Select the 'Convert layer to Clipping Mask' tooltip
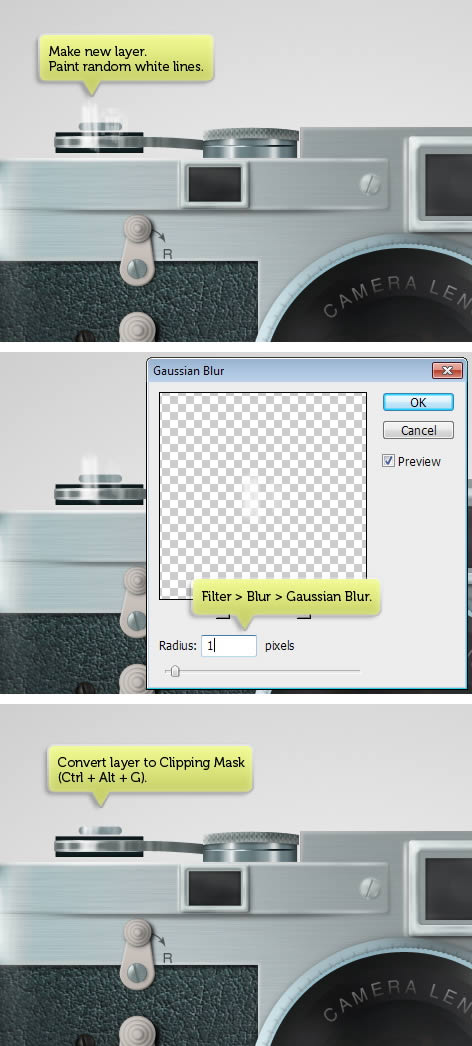 [151, 769]
